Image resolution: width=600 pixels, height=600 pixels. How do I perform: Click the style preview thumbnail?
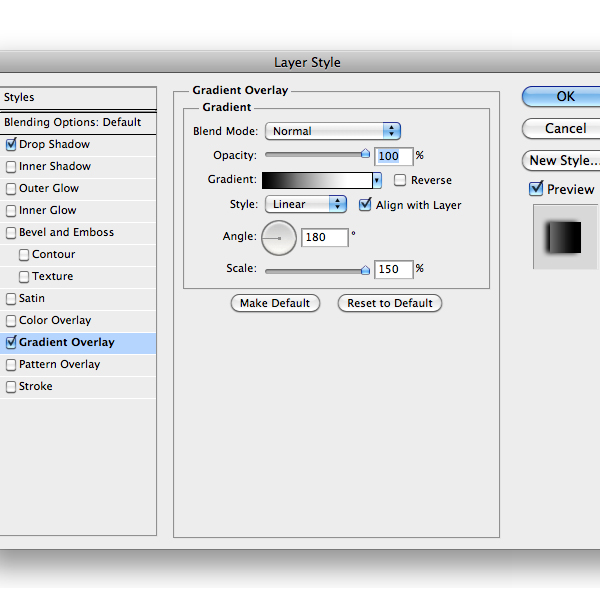(565, 237)
